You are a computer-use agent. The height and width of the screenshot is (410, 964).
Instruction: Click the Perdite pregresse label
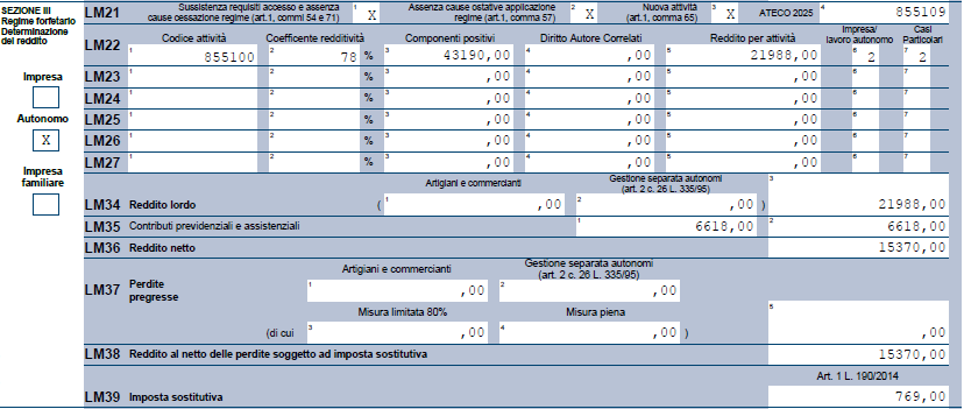[154, 291]
